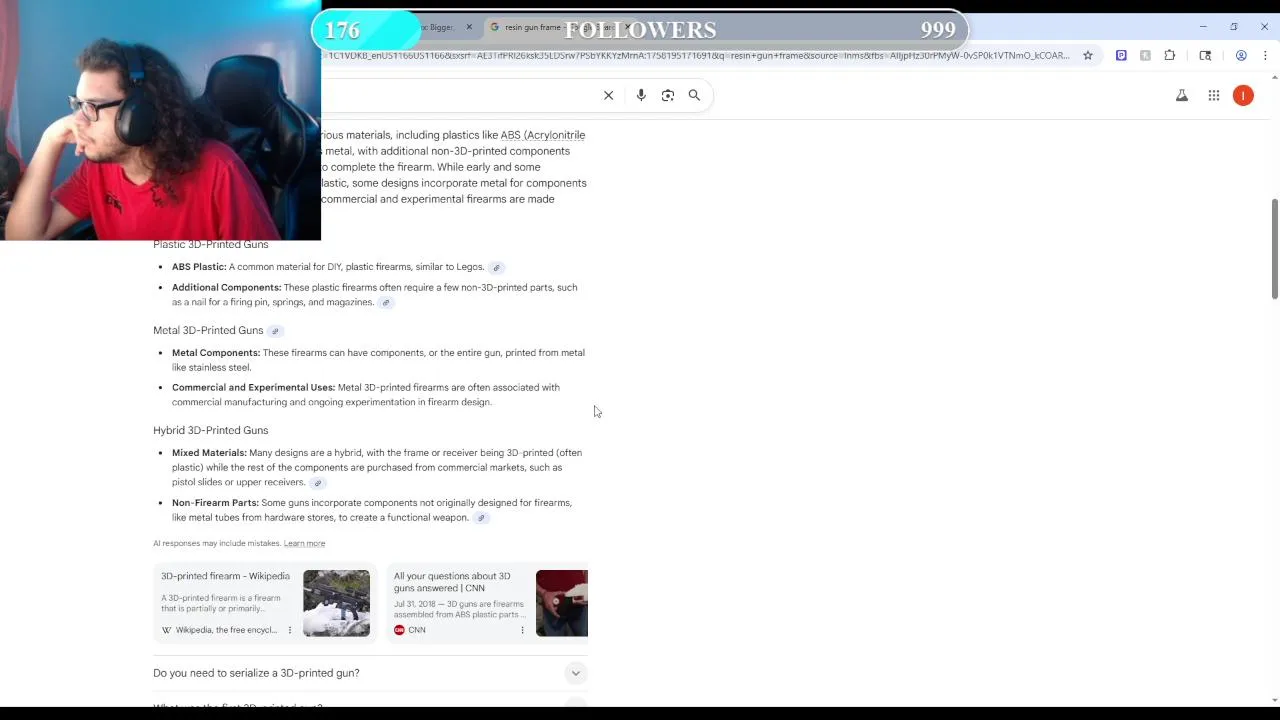Click the Wikipedia firearm thumbnail image

(x=336, y=603)
